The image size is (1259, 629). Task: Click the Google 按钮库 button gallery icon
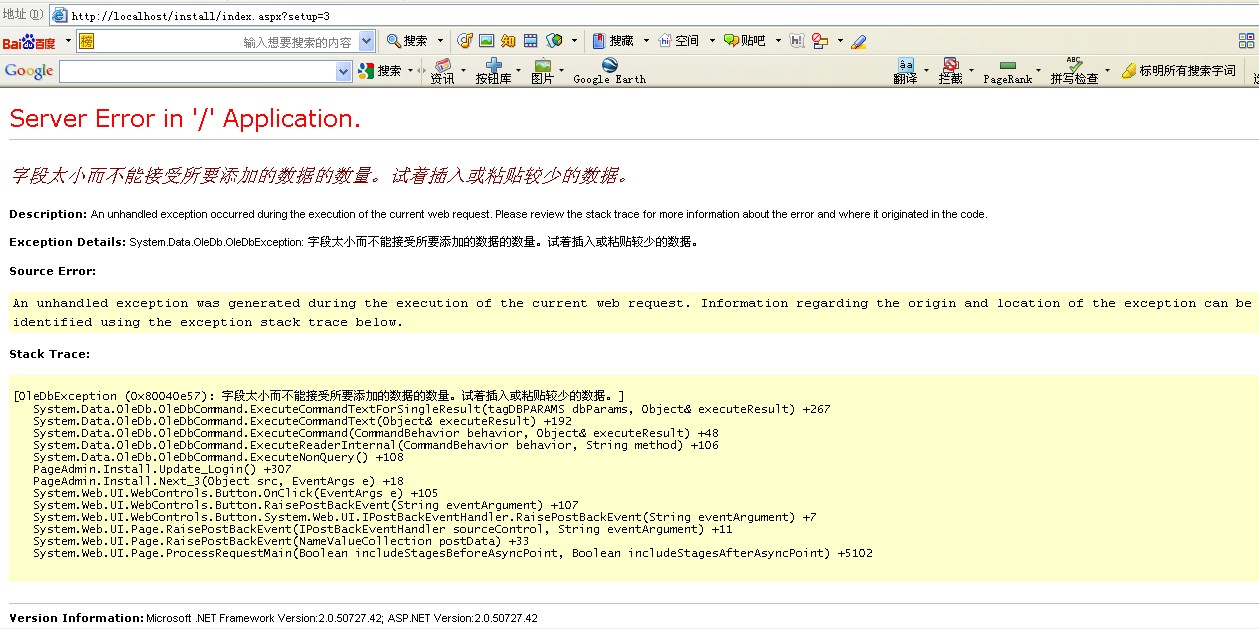click(493, 71)
